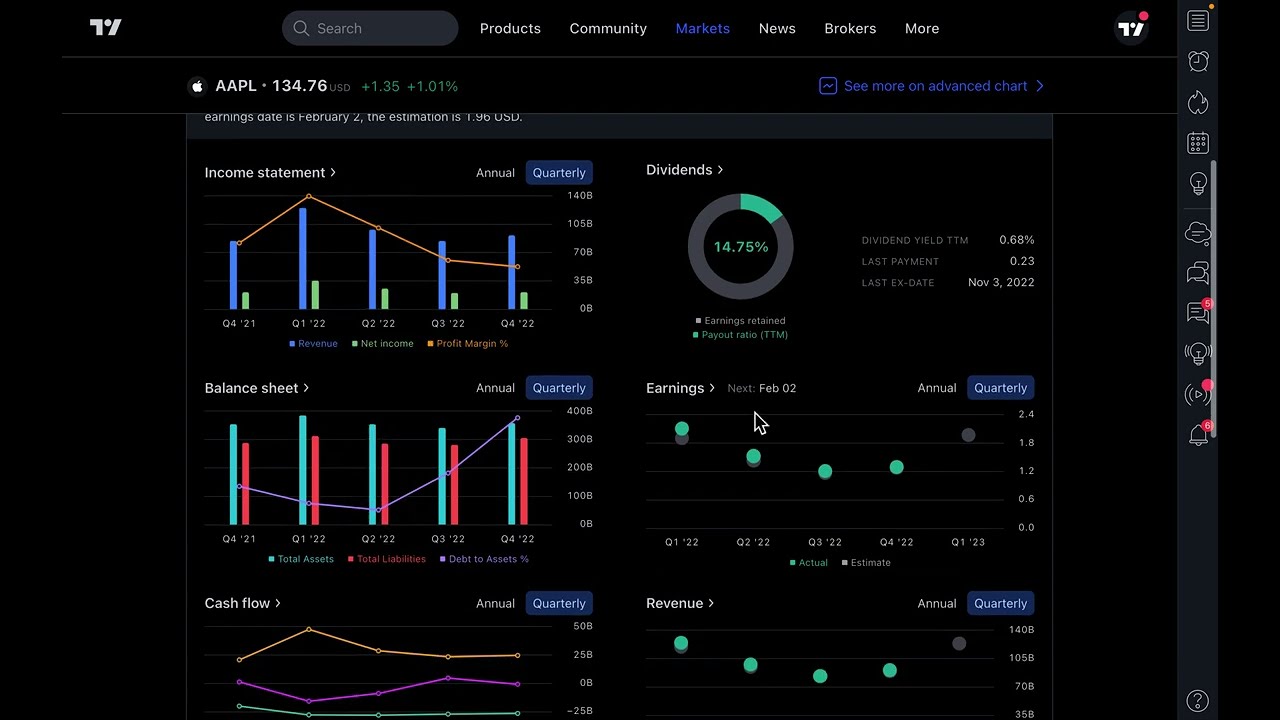
Task: Click the Q4 '22 earnings actual dot
Action: (x=896, y=467)
